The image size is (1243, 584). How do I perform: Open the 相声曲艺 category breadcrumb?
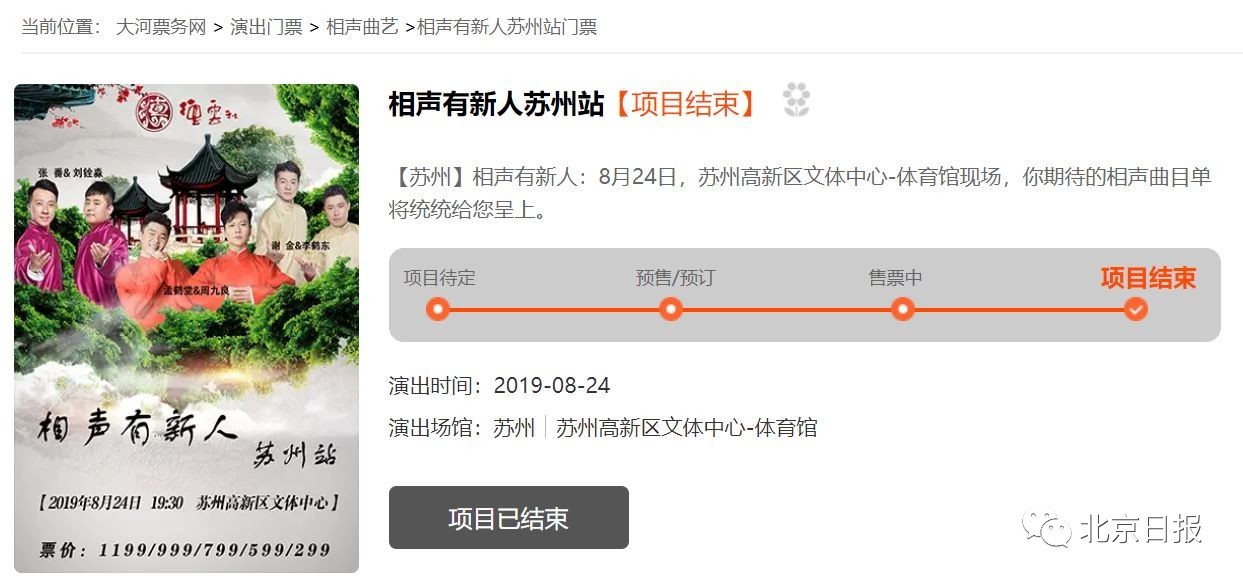362,27
